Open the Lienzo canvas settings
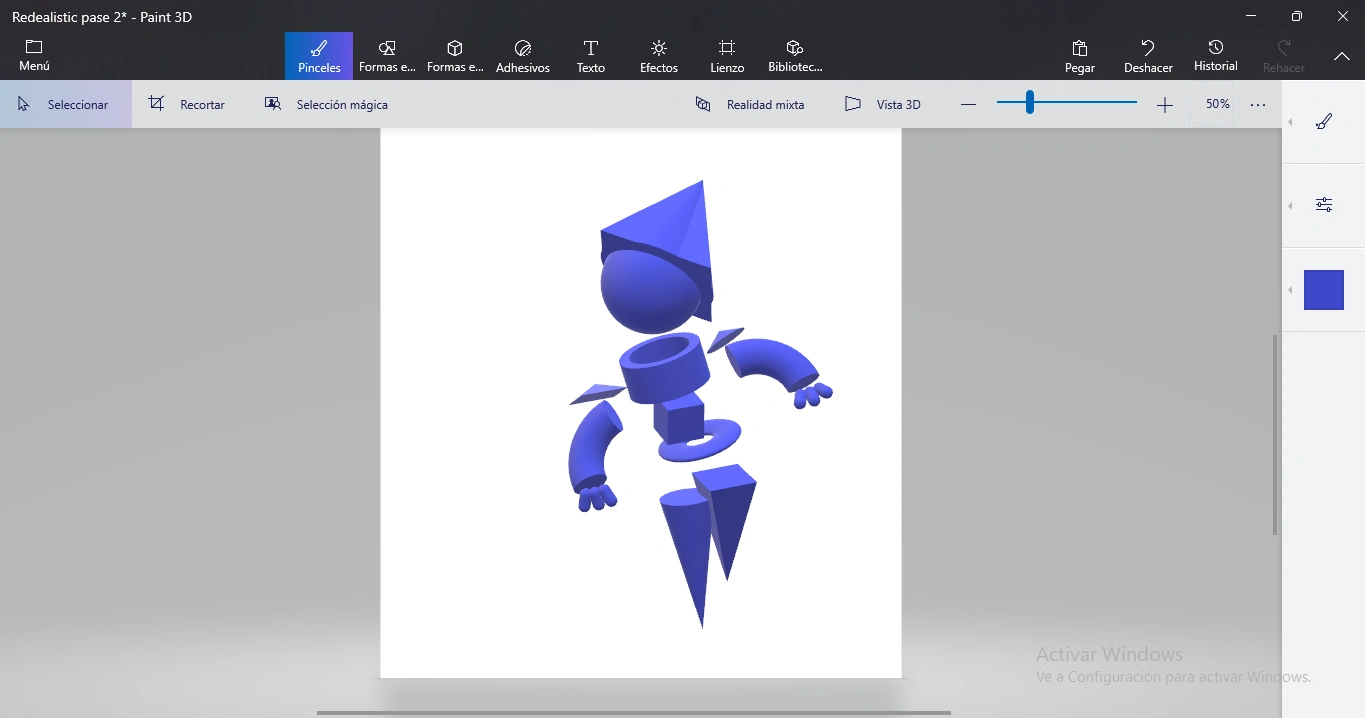This screenshot has height=718, width=1365. point(727,56)
